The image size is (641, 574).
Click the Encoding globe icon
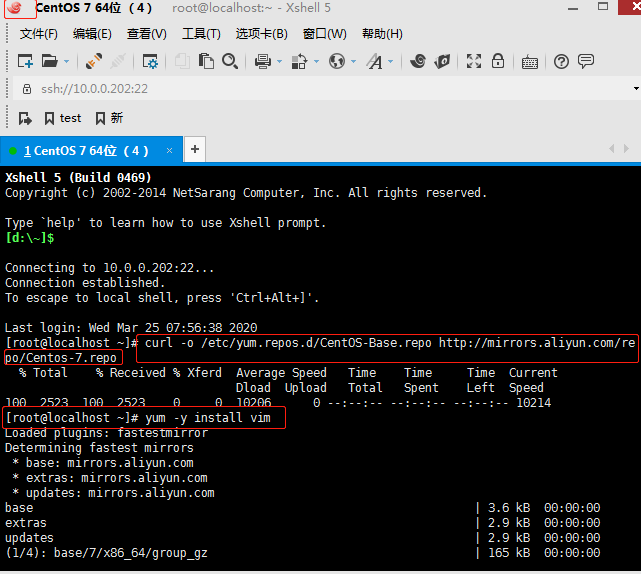click(337, 61)
